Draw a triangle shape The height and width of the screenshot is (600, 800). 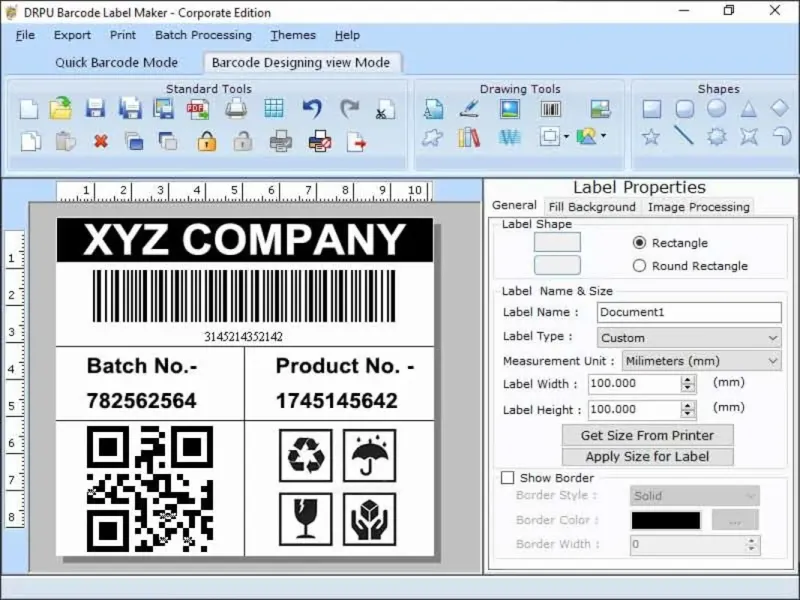tap(748, 109)
